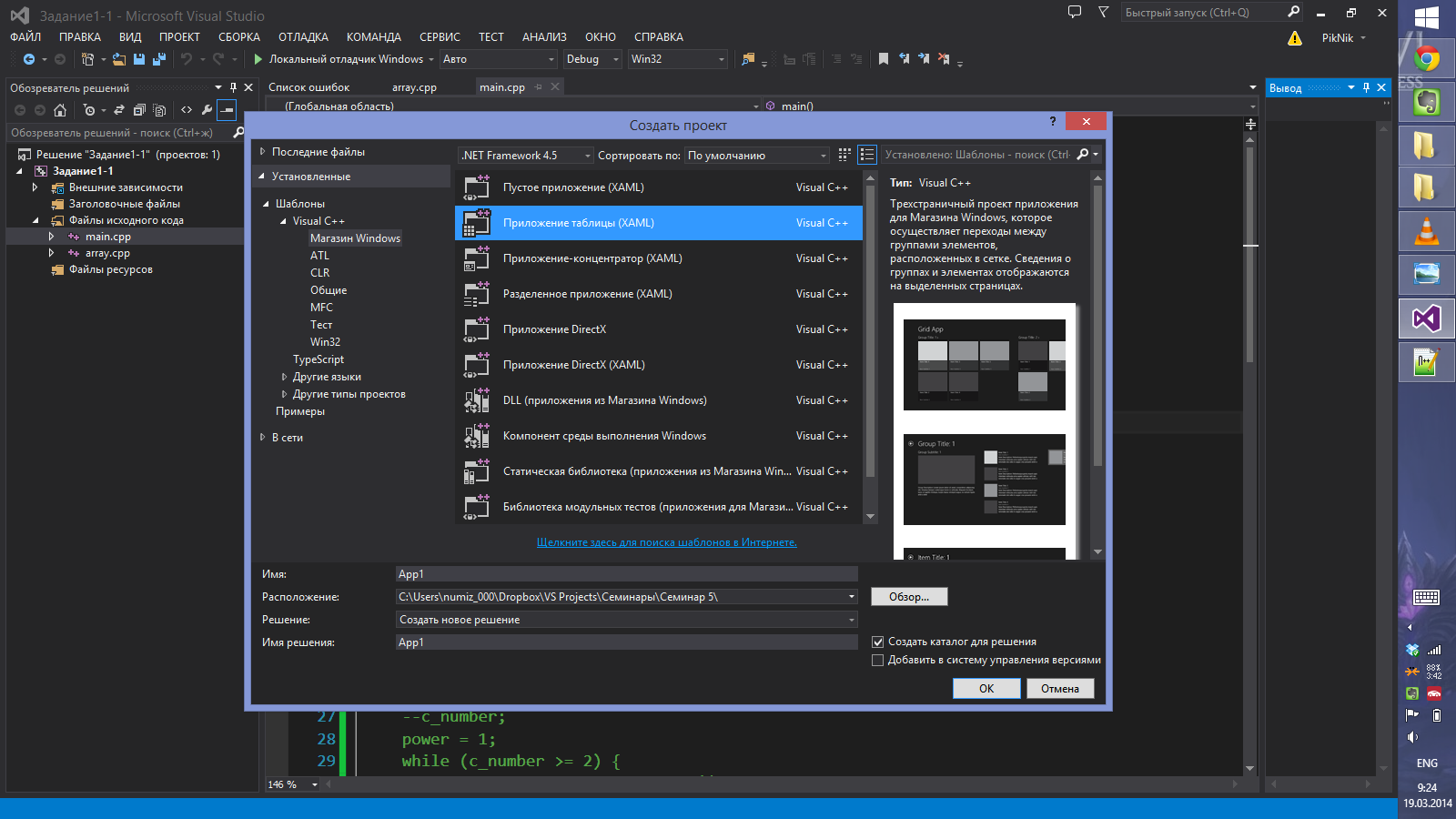Expand the Recent files section
This screenshot has height=819, width=1456.
pos(263,152)
